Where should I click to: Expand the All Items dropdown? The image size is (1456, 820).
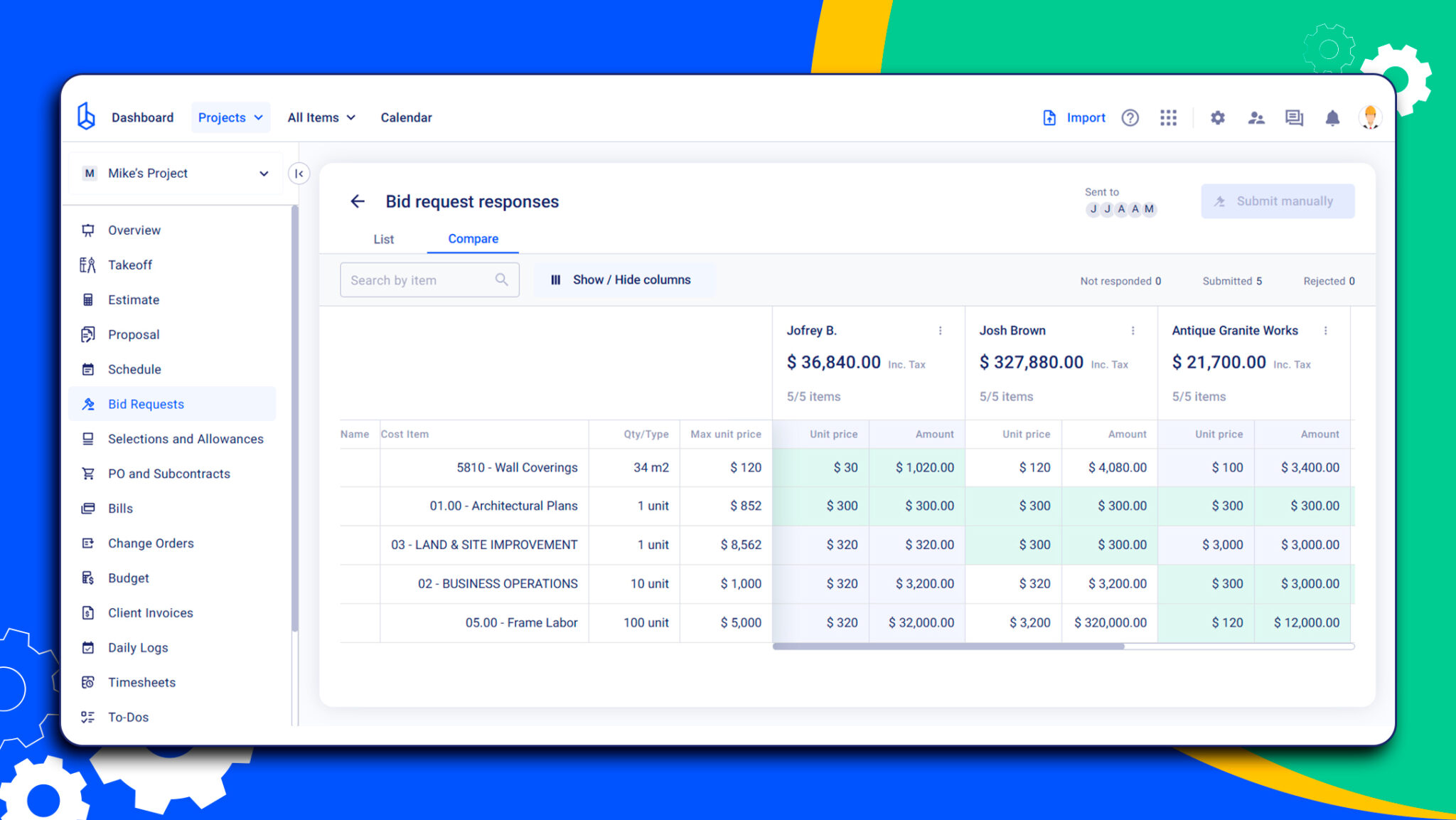coord(321,118)
